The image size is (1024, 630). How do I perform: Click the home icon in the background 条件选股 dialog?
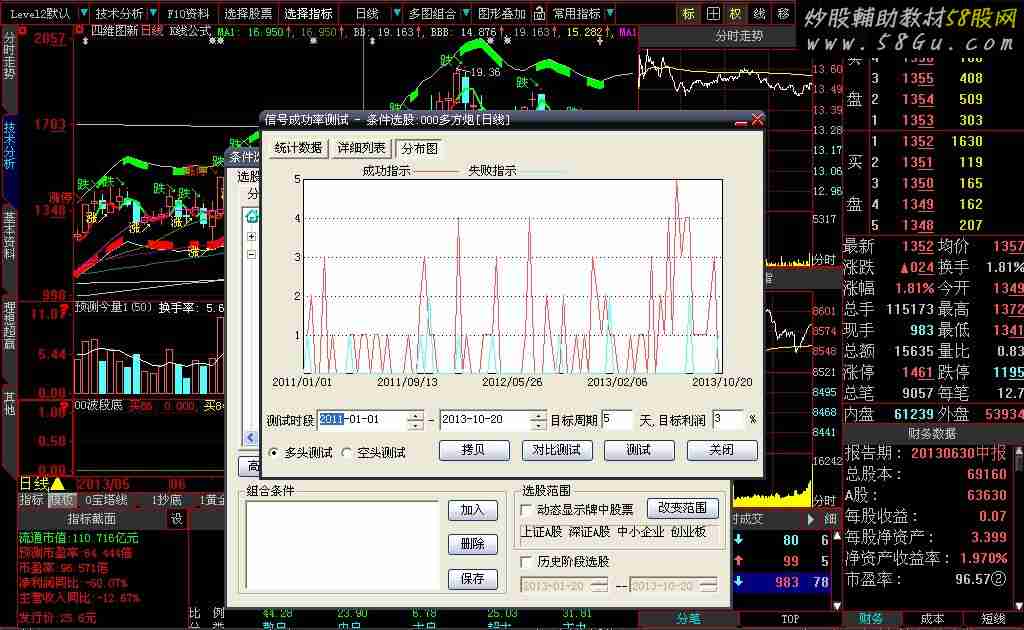(251, 216)
